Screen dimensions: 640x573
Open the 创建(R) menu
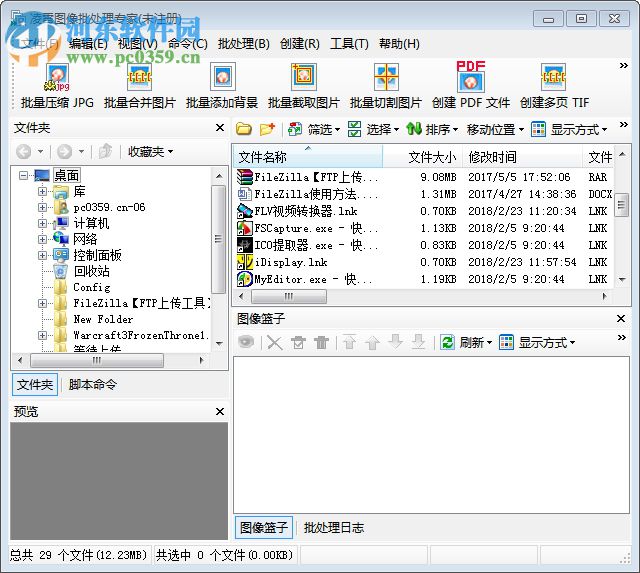(300, 43)
